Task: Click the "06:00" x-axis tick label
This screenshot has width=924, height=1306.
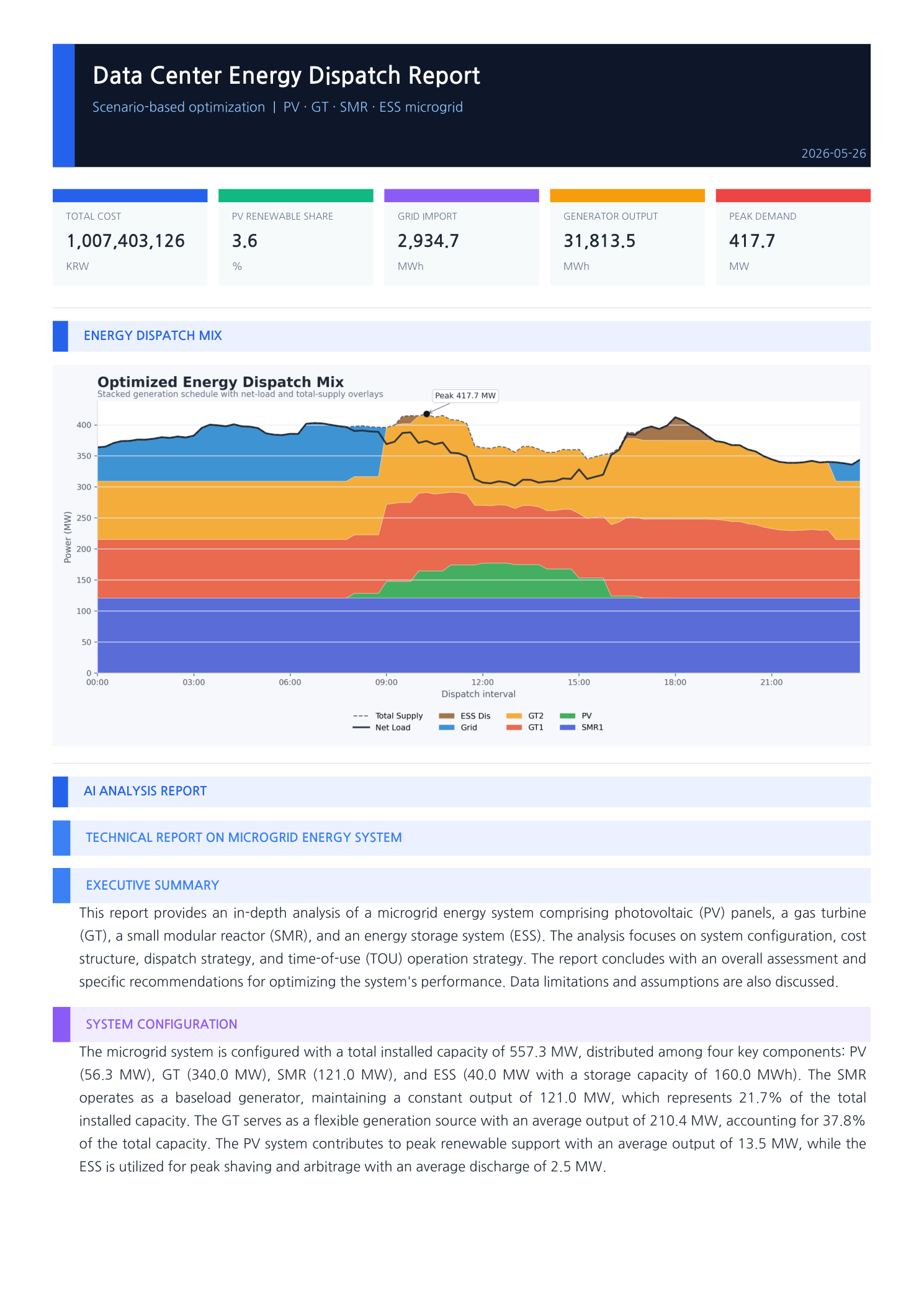Action: point(290,682)
